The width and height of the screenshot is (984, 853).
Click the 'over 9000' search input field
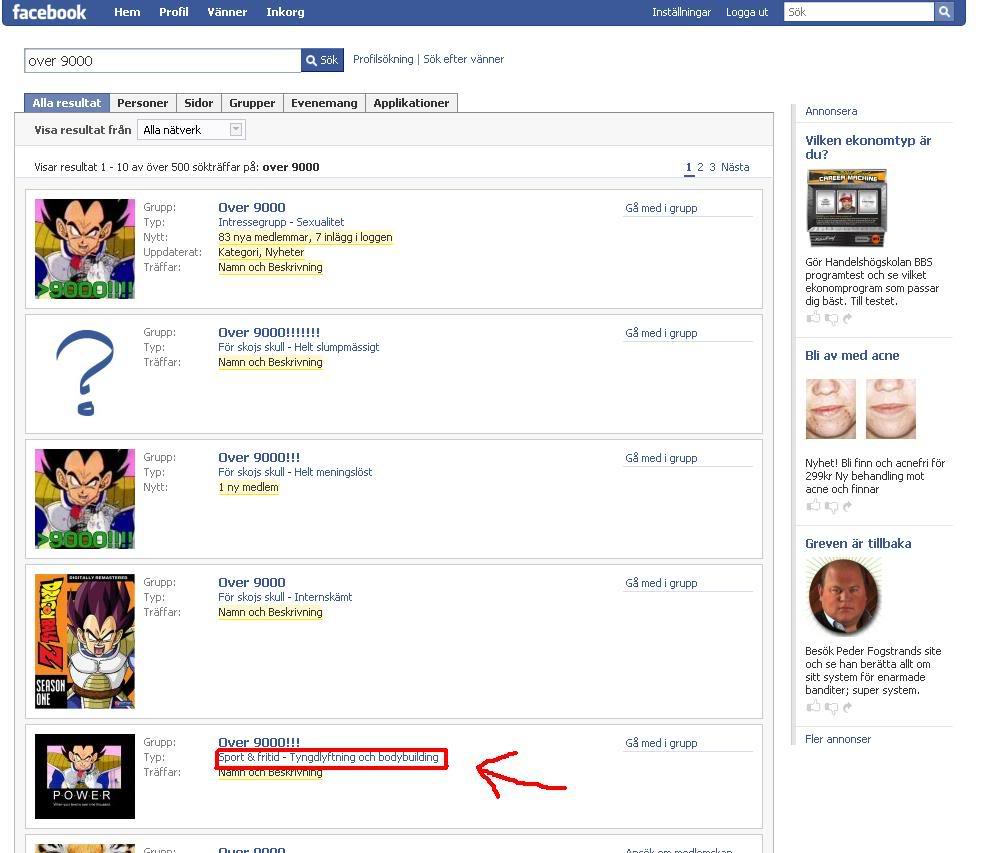163,60
